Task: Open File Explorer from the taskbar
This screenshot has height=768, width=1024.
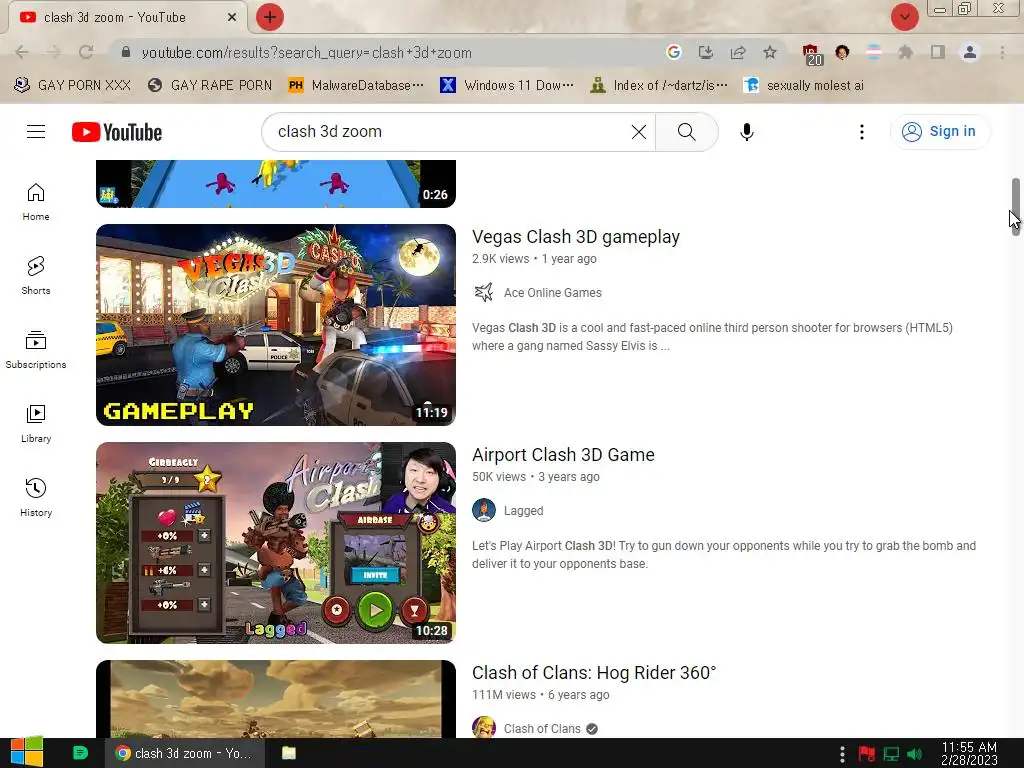Action: (x=289, y=753)
